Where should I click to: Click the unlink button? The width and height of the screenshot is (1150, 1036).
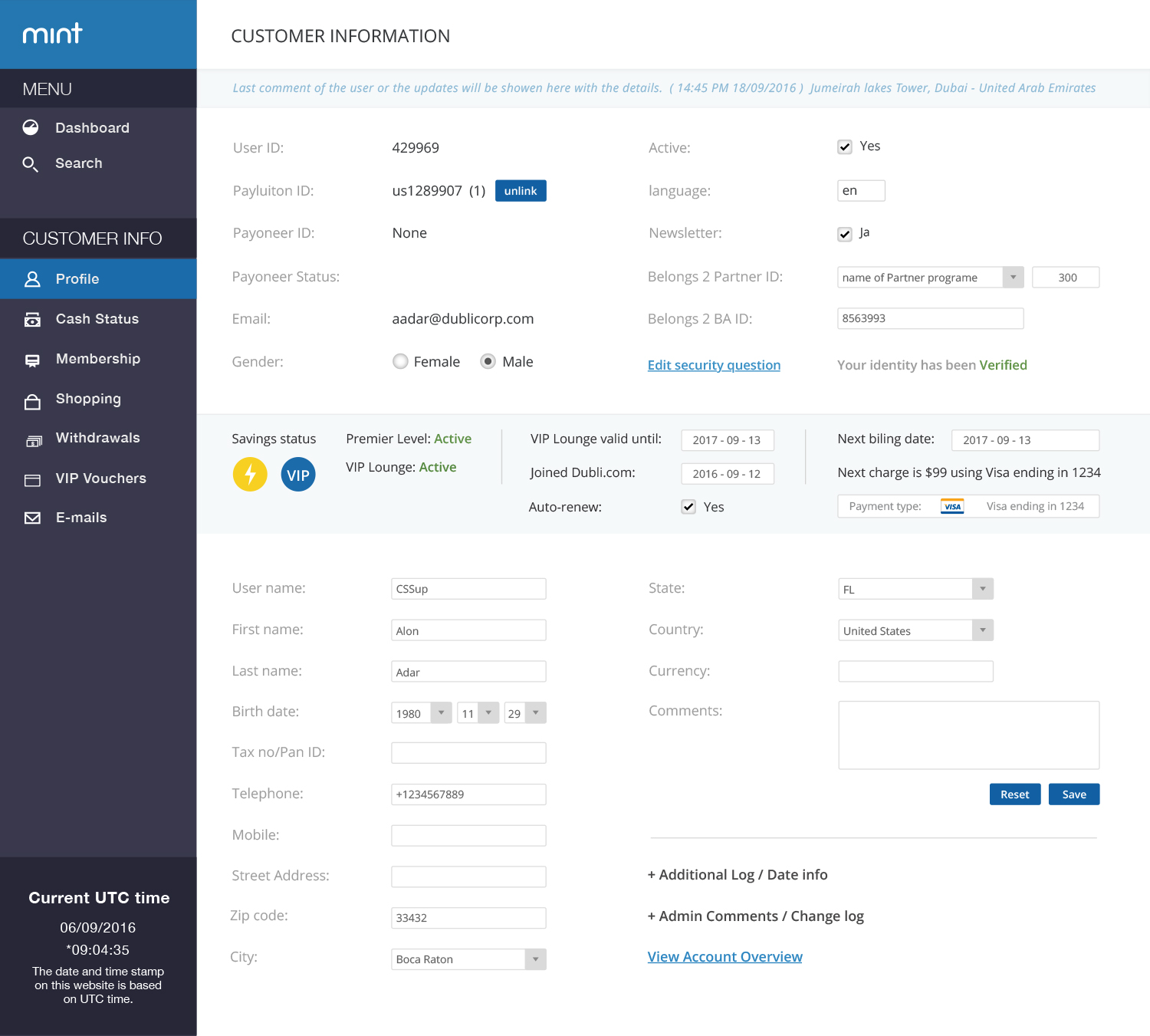tap(521, 191)
